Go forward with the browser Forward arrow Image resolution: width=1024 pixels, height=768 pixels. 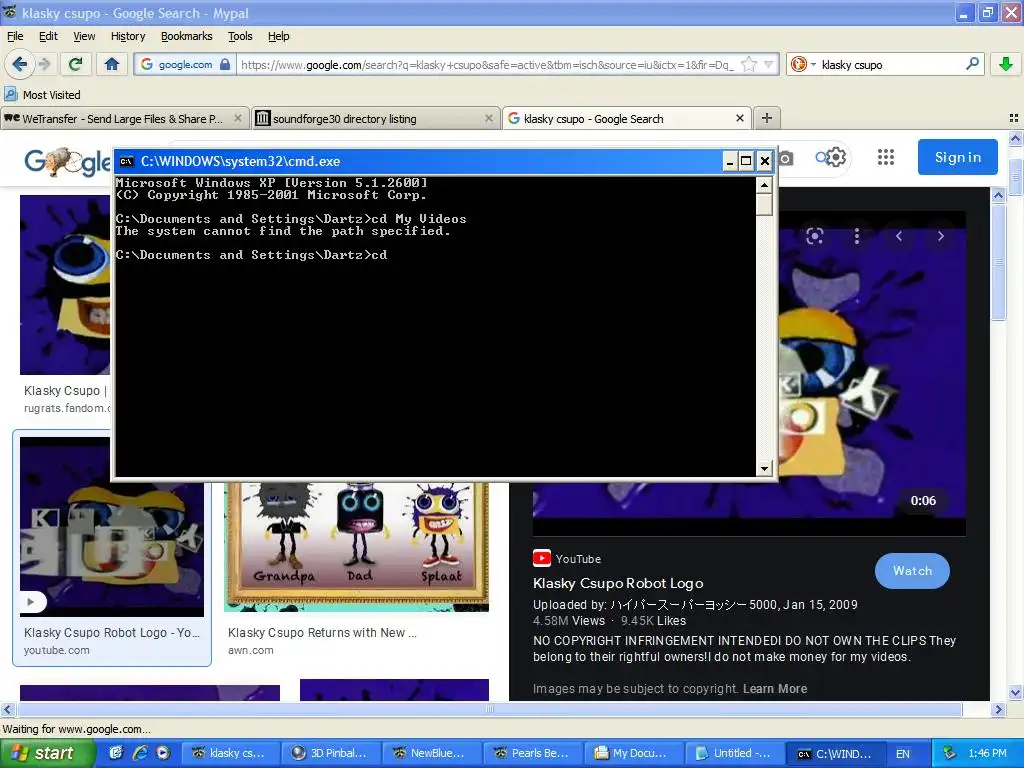44,64
